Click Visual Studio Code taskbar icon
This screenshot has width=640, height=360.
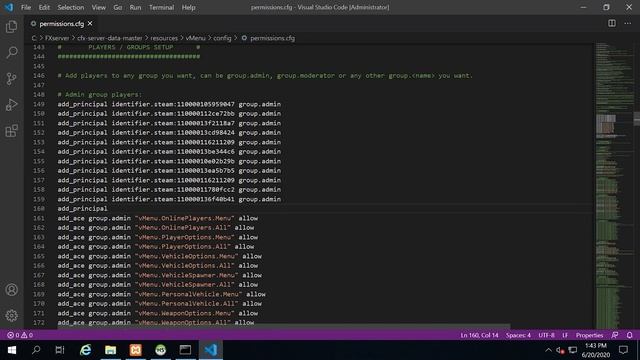pyautogui.click(x=211, y=350)
